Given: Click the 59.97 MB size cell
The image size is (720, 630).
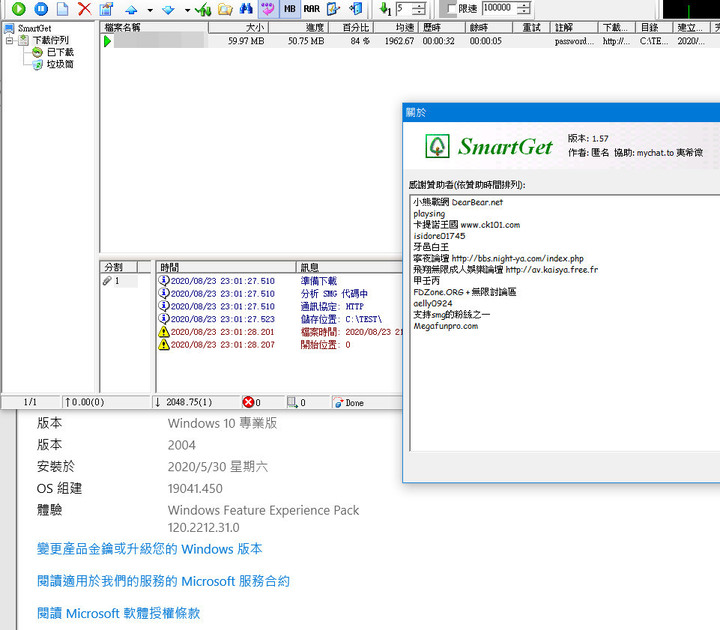Looking at the screenshot, I should pos(246,41).
